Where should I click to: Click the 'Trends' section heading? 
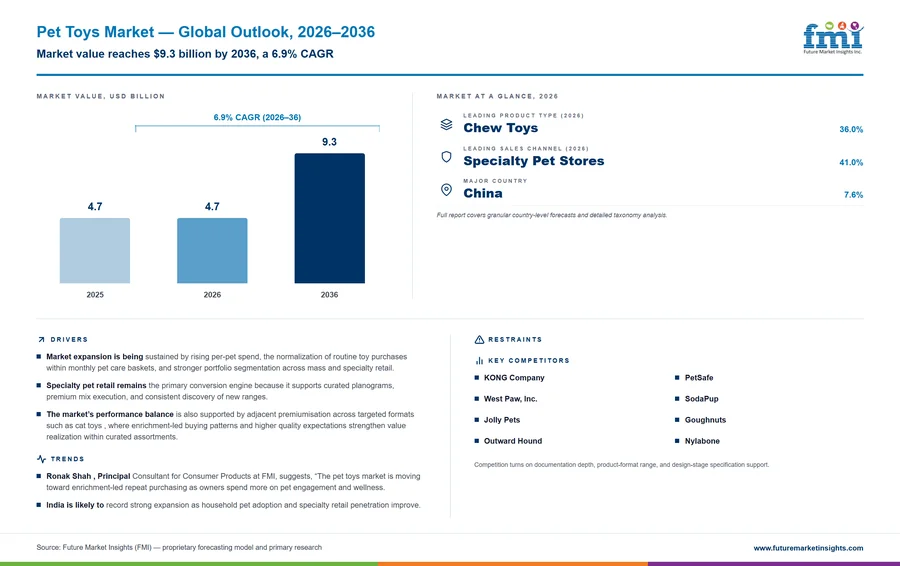pos(67,459)
